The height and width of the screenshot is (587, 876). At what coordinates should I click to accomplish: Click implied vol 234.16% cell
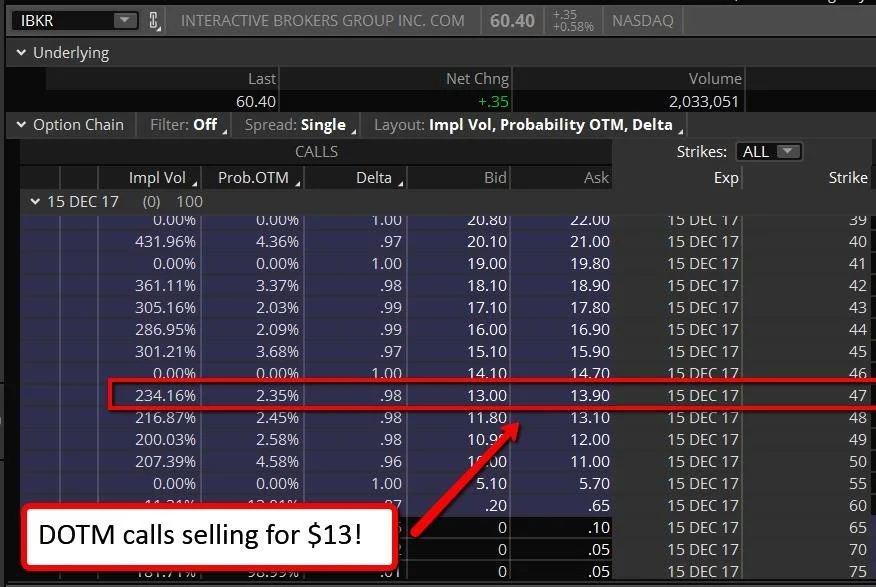pyautogui.click(x=165, y=395)
